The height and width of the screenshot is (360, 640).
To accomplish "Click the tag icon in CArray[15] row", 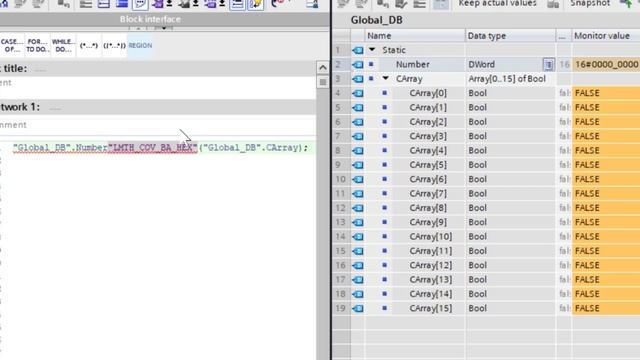I will point(358,308).
